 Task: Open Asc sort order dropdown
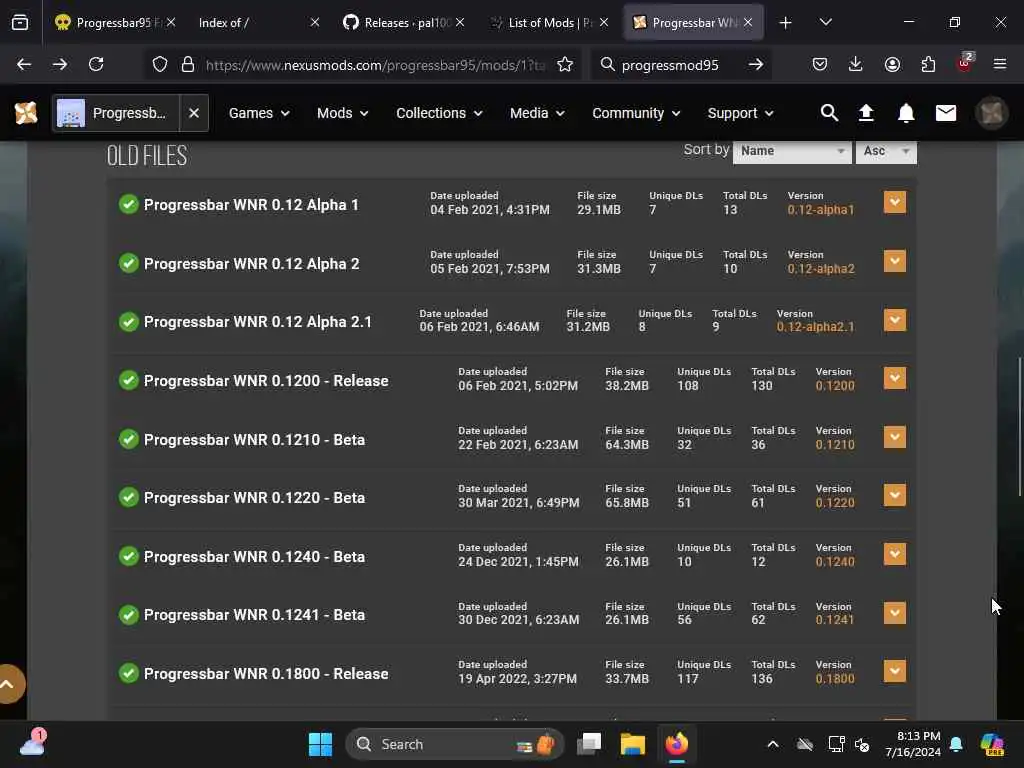886,151
